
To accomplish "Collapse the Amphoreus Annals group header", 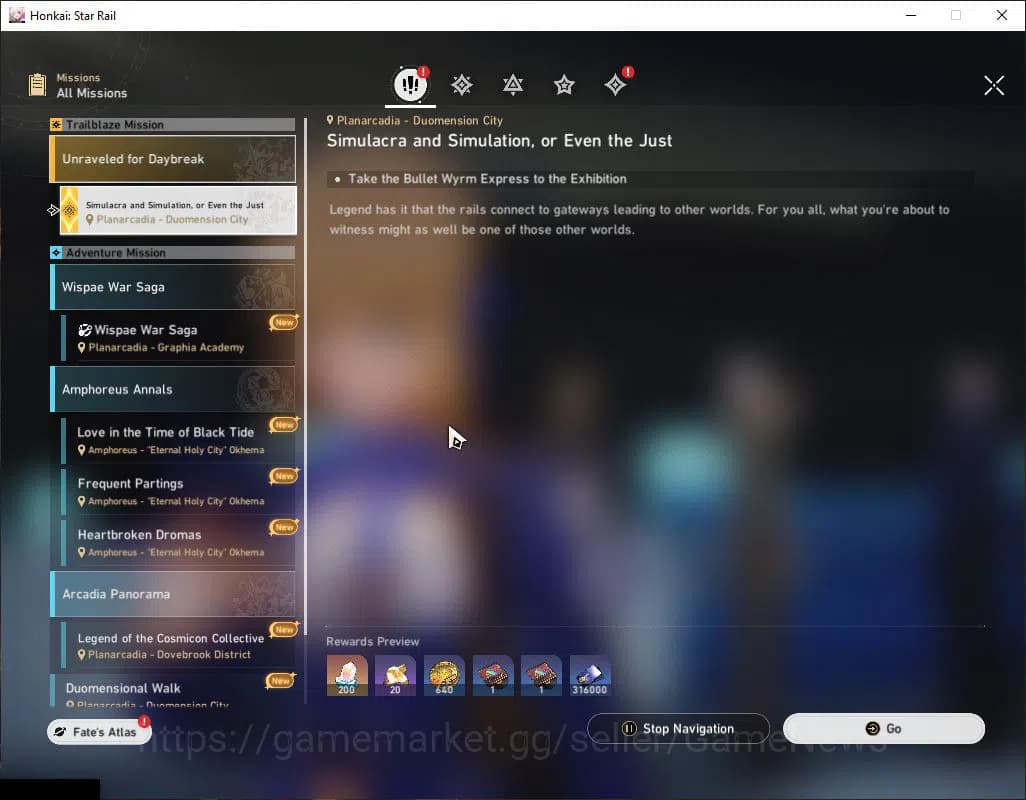I will point(173,389).
